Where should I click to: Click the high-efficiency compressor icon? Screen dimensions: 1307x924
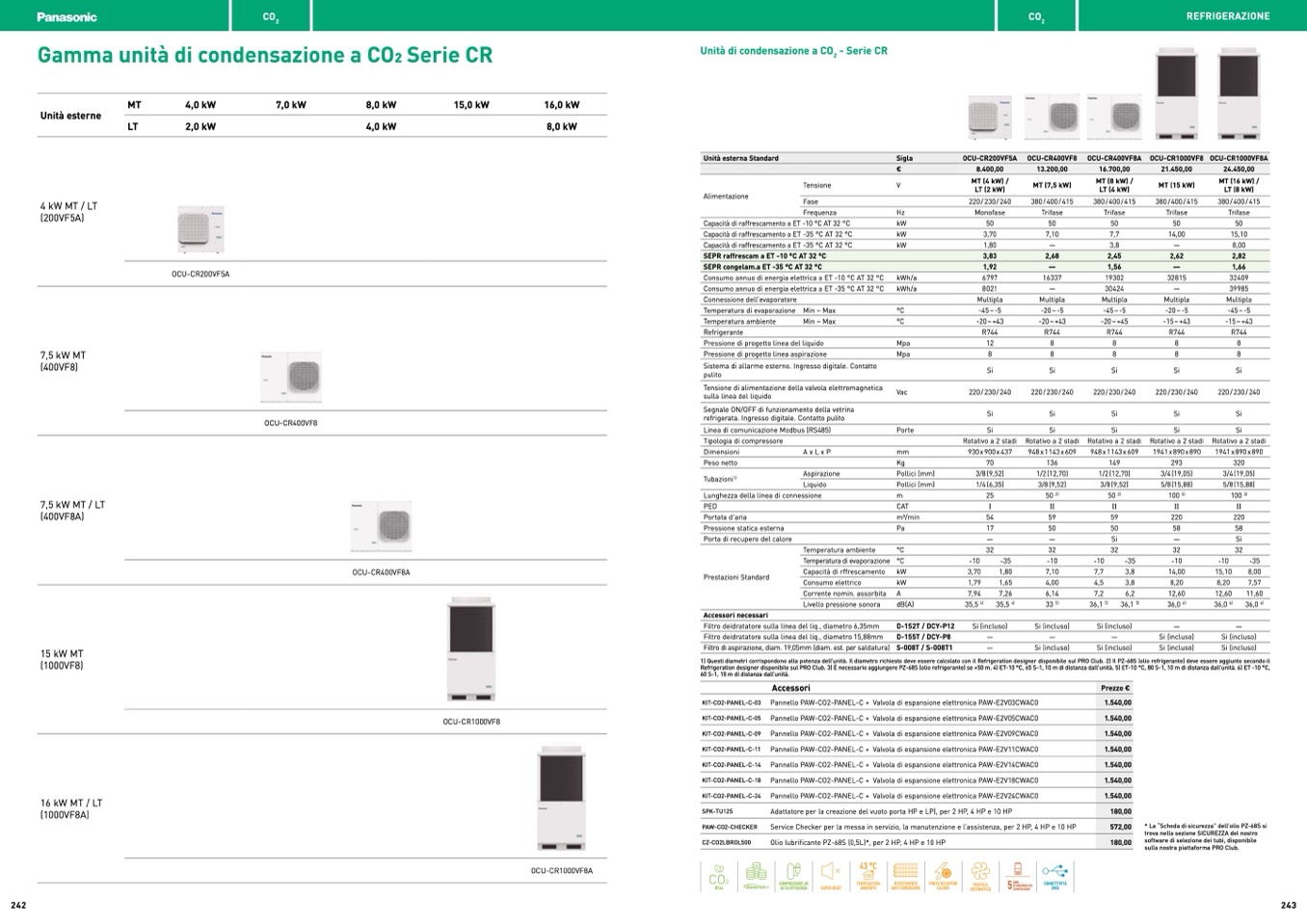pos(793,877)
